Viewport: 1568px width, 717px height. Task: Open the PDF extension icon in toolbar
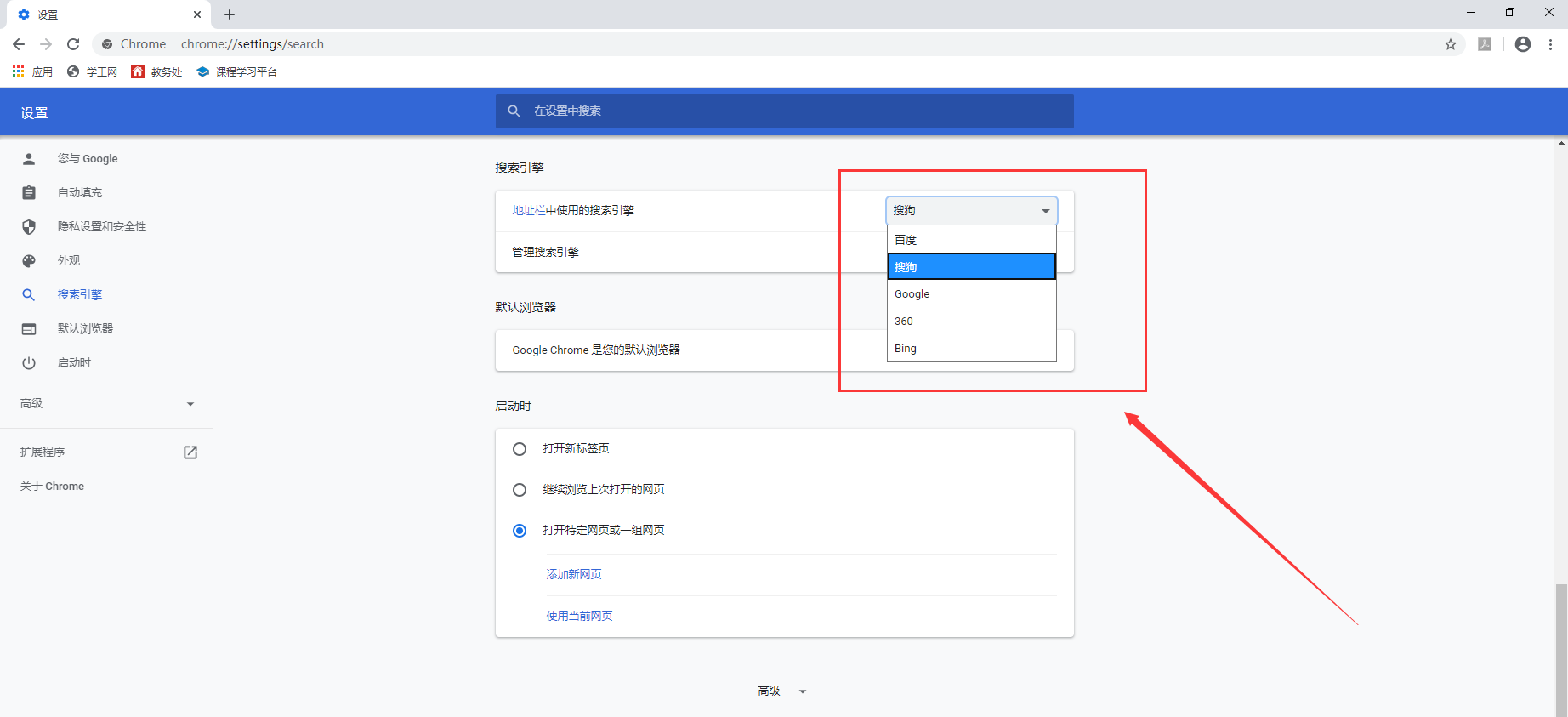click(1485, 44)
